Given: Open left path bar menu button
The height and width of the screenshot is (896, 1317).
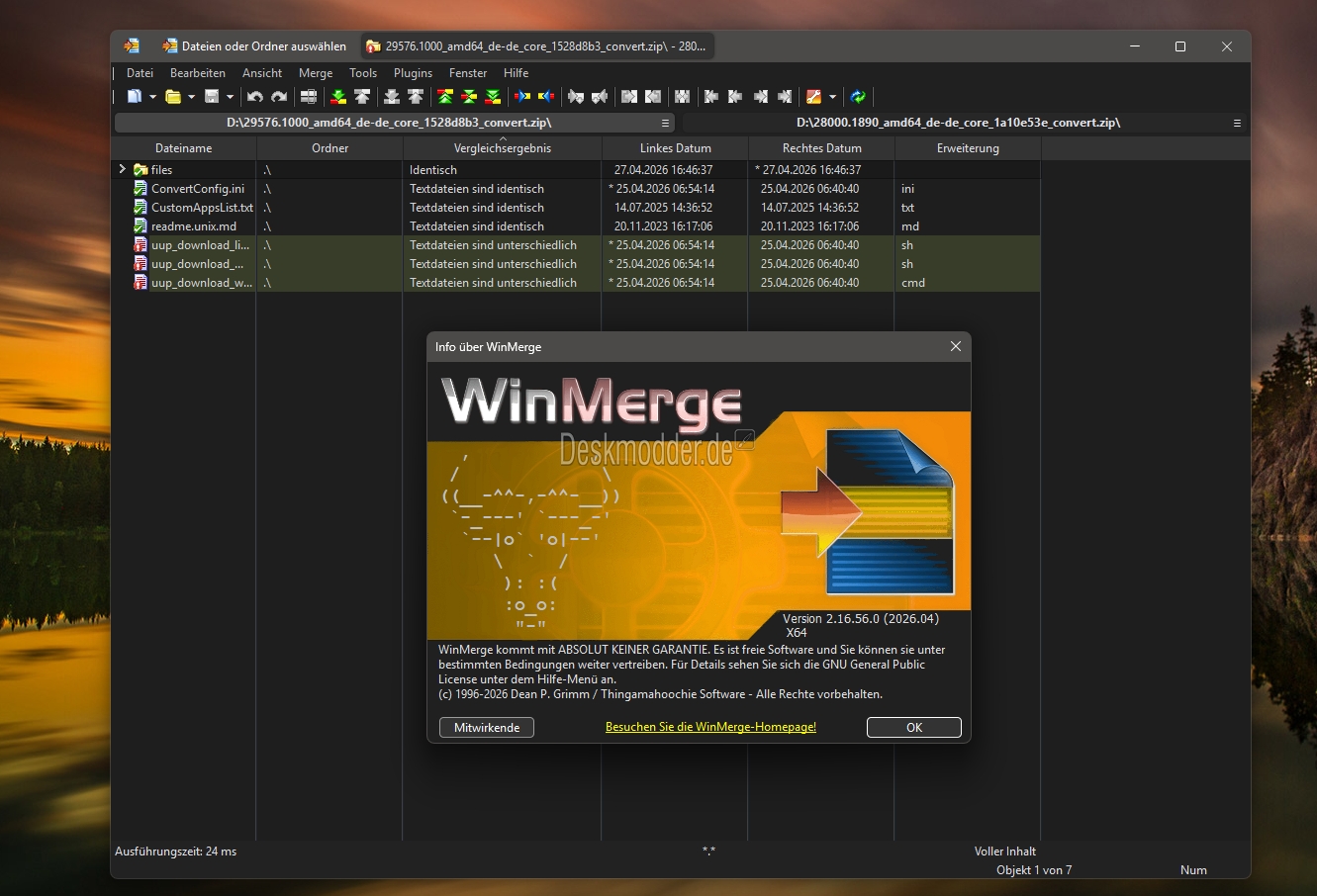Looking at the screenshot, I should pos(665,123).
